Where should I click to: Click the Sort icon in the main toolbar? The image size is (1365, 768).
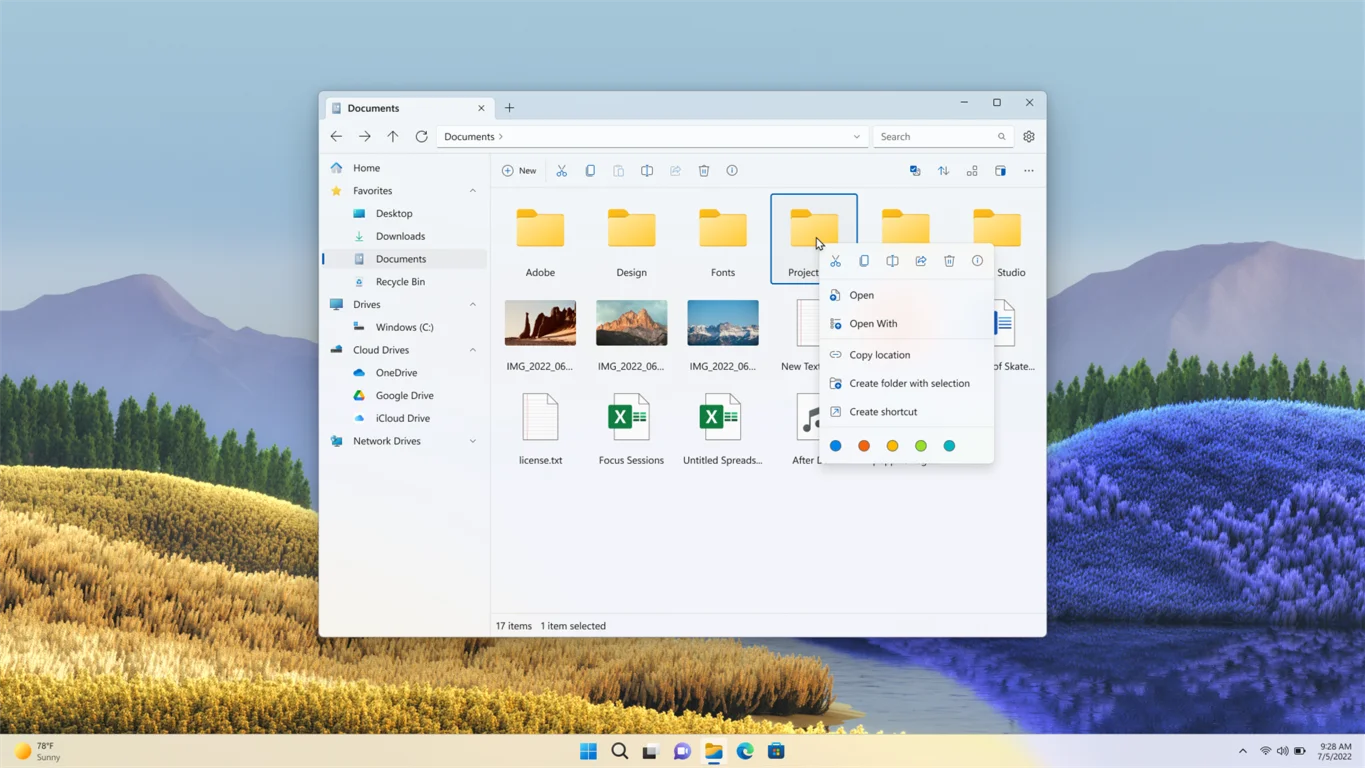[943, 171]
